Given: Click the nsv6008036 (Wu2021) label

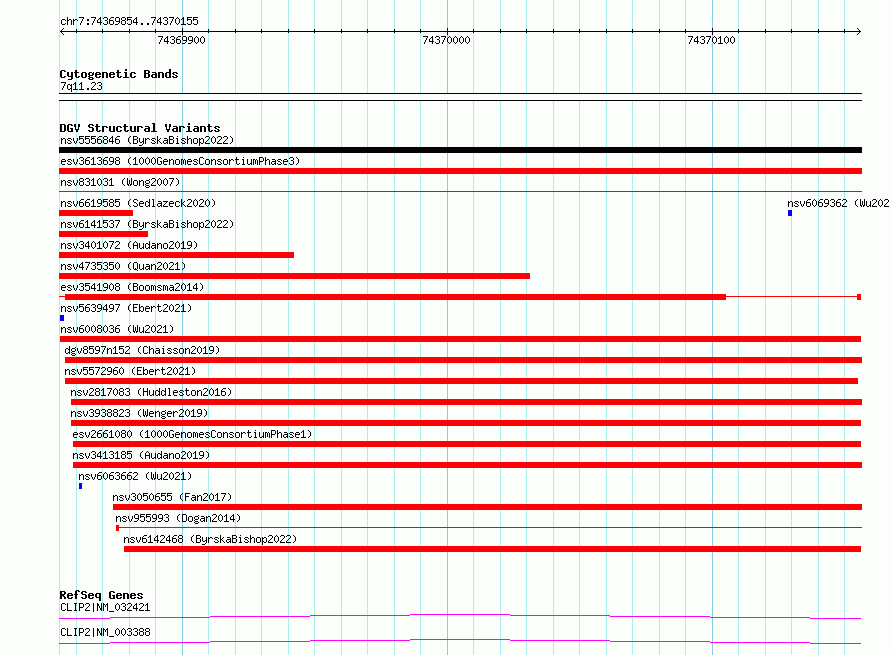Looking at the screenshot, I should (x=117, y=329).
